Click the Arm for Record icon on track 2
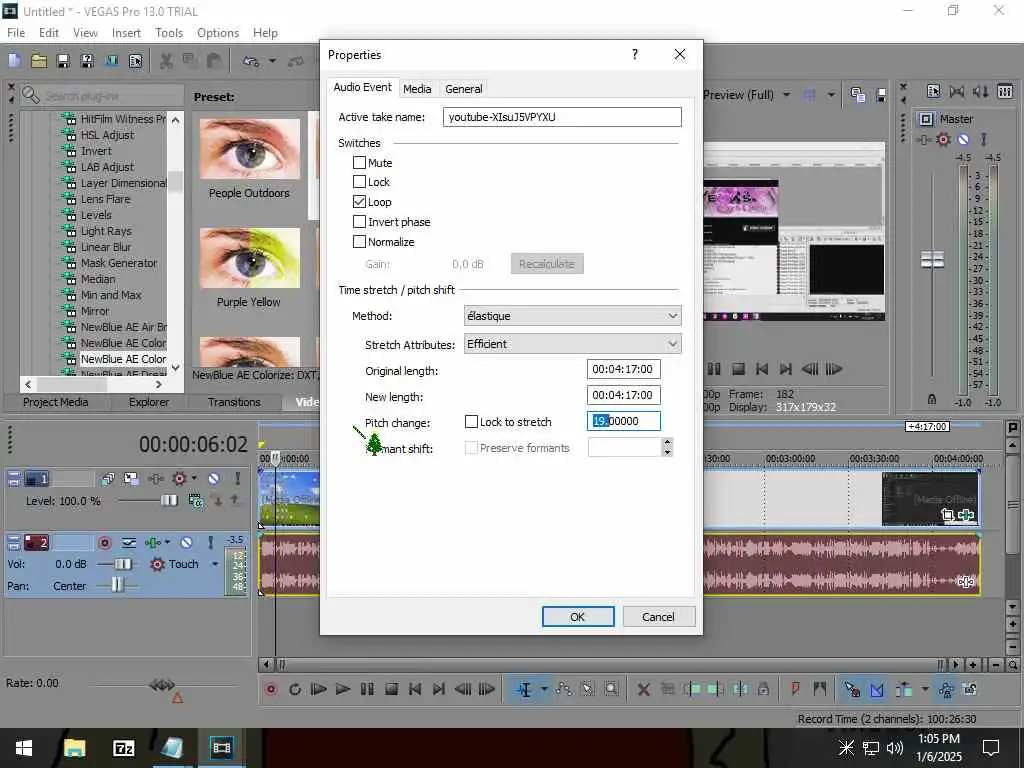 (104, 543)
